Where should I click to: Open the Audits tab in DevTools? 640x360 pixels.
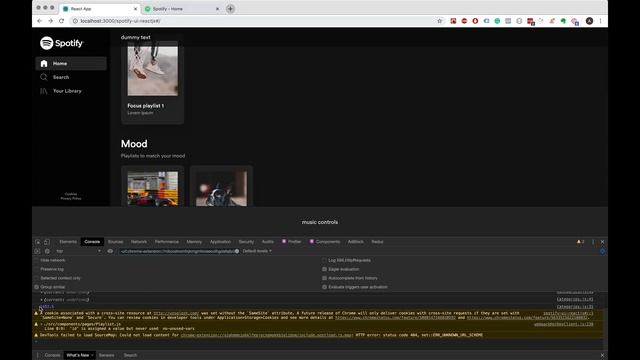(268, 242)
